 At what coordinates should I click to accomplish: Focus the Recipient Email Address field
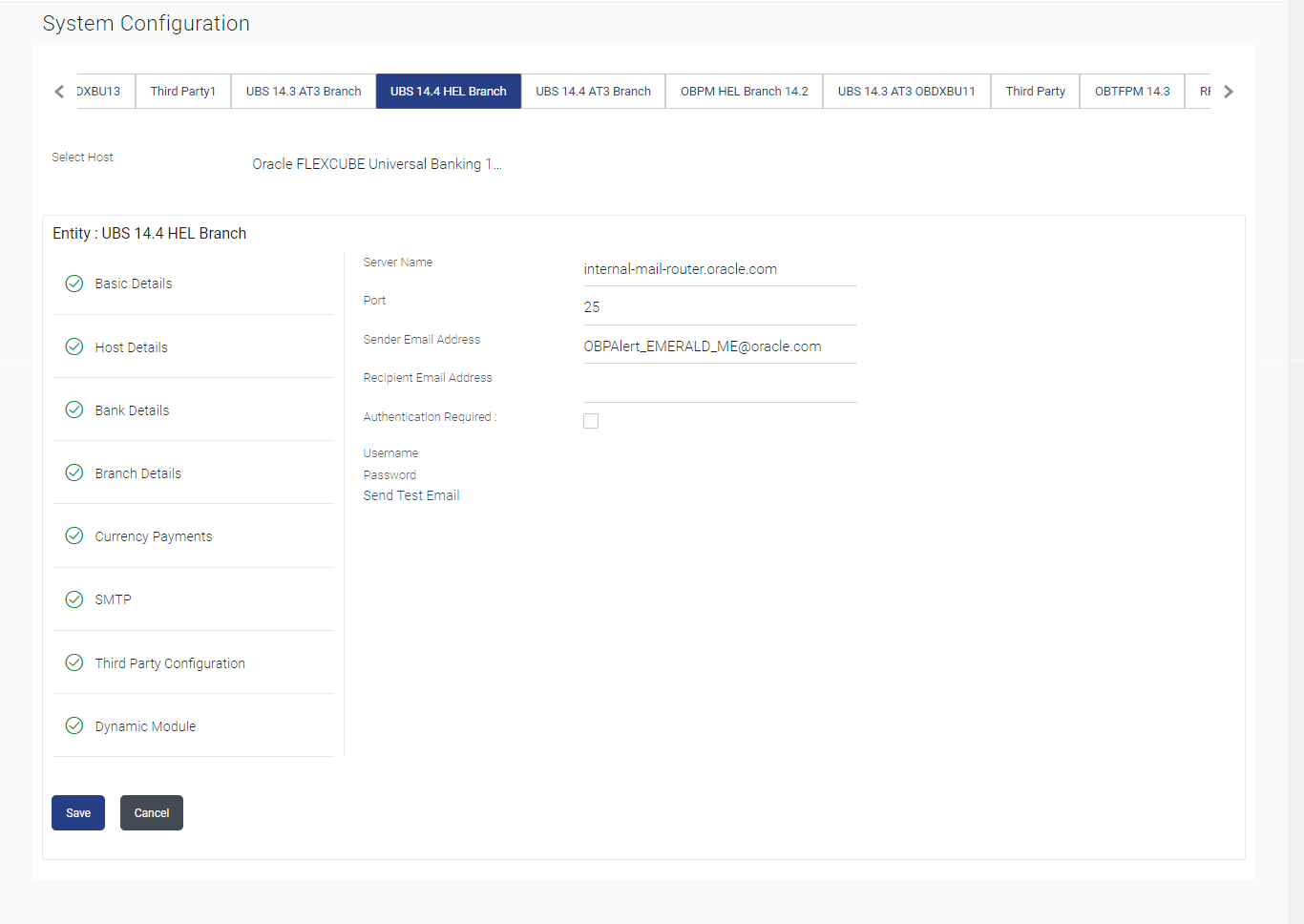pos(720,386)
